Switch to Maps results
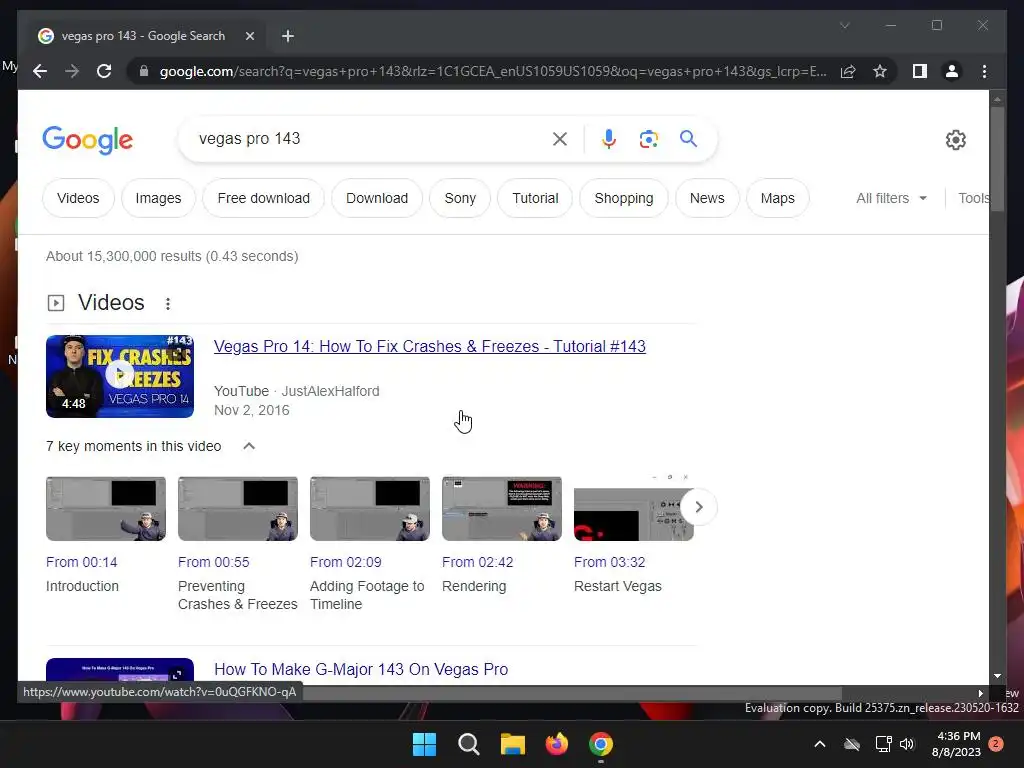Screen dimensions: 1024x768 [777, 198]
